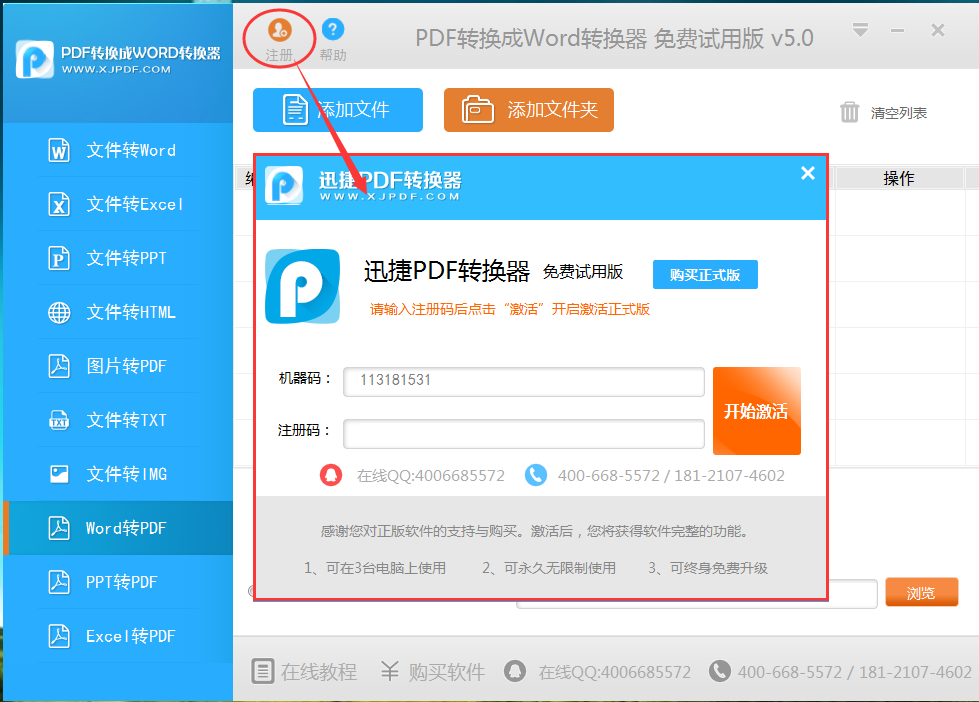Click the 注册码 input field

pyautogui.click(x=524, y=433)
